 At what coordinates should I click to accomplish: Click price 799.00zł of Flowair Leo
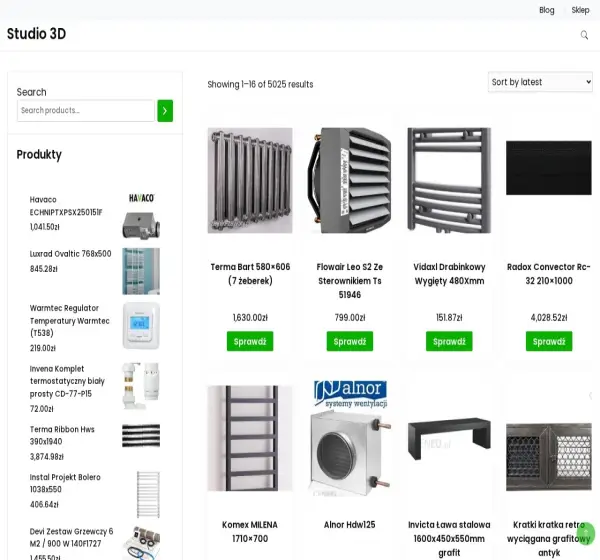(x=350, y=318)
